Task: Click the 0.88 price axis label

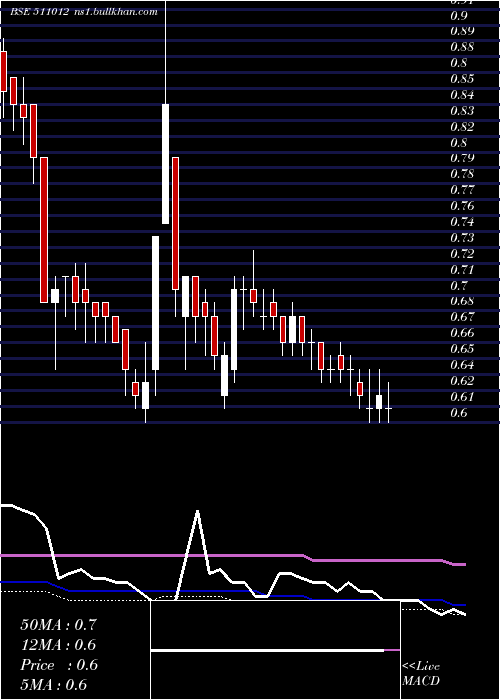Action: point(462,47)
